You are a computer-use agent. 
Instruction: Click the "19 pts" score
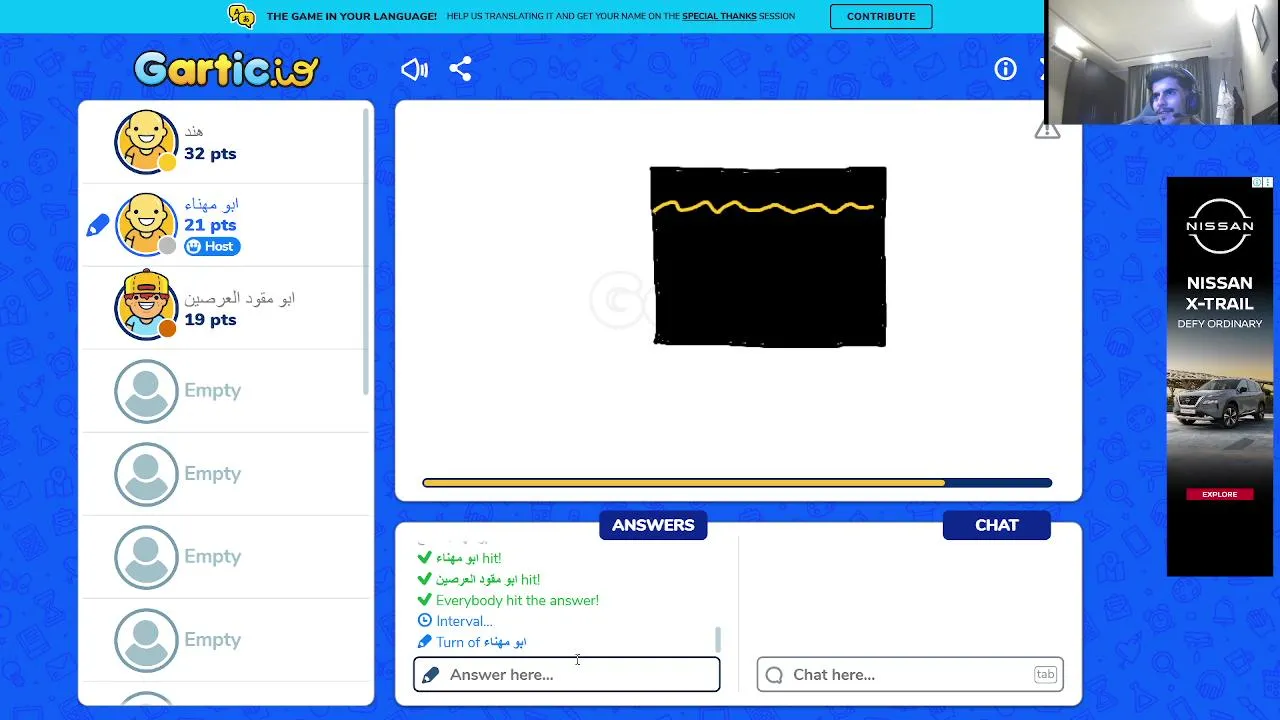click(210, 319)
